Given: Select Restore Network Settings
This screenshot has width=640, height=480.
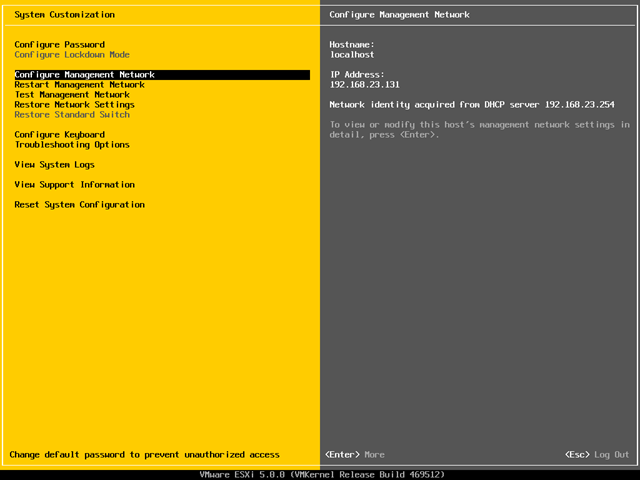Looking at the screenshot, I should (x=75, y=104).
